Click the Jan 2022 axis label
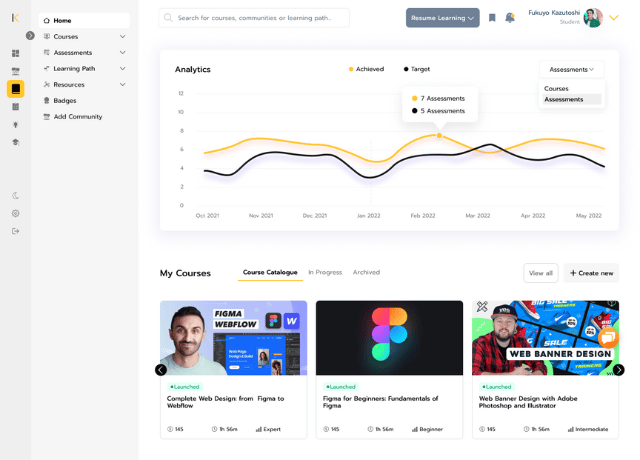 pos(369,216)
